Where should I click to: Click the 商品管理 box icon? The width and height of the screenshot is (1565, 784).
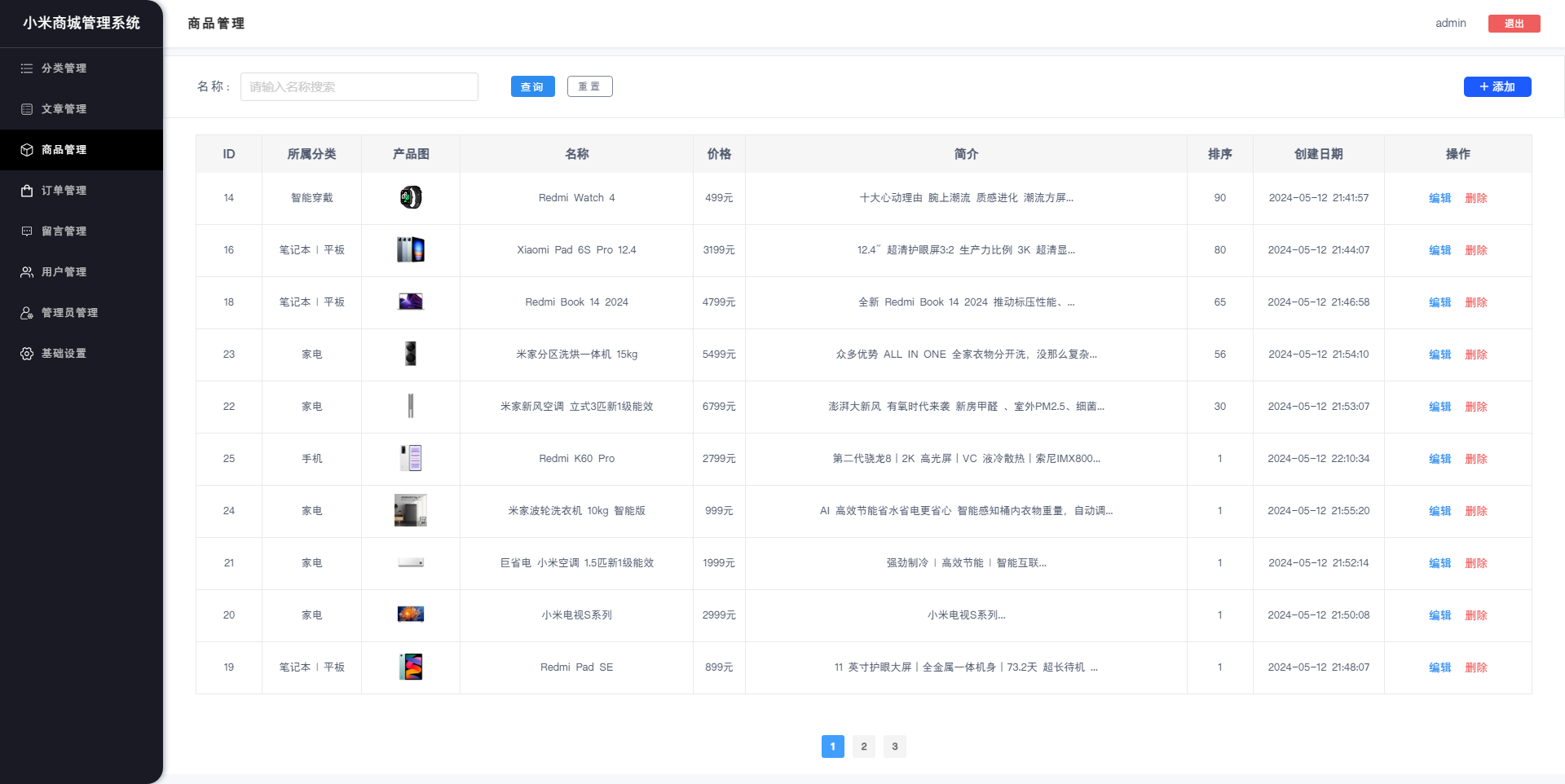[27, 150]
